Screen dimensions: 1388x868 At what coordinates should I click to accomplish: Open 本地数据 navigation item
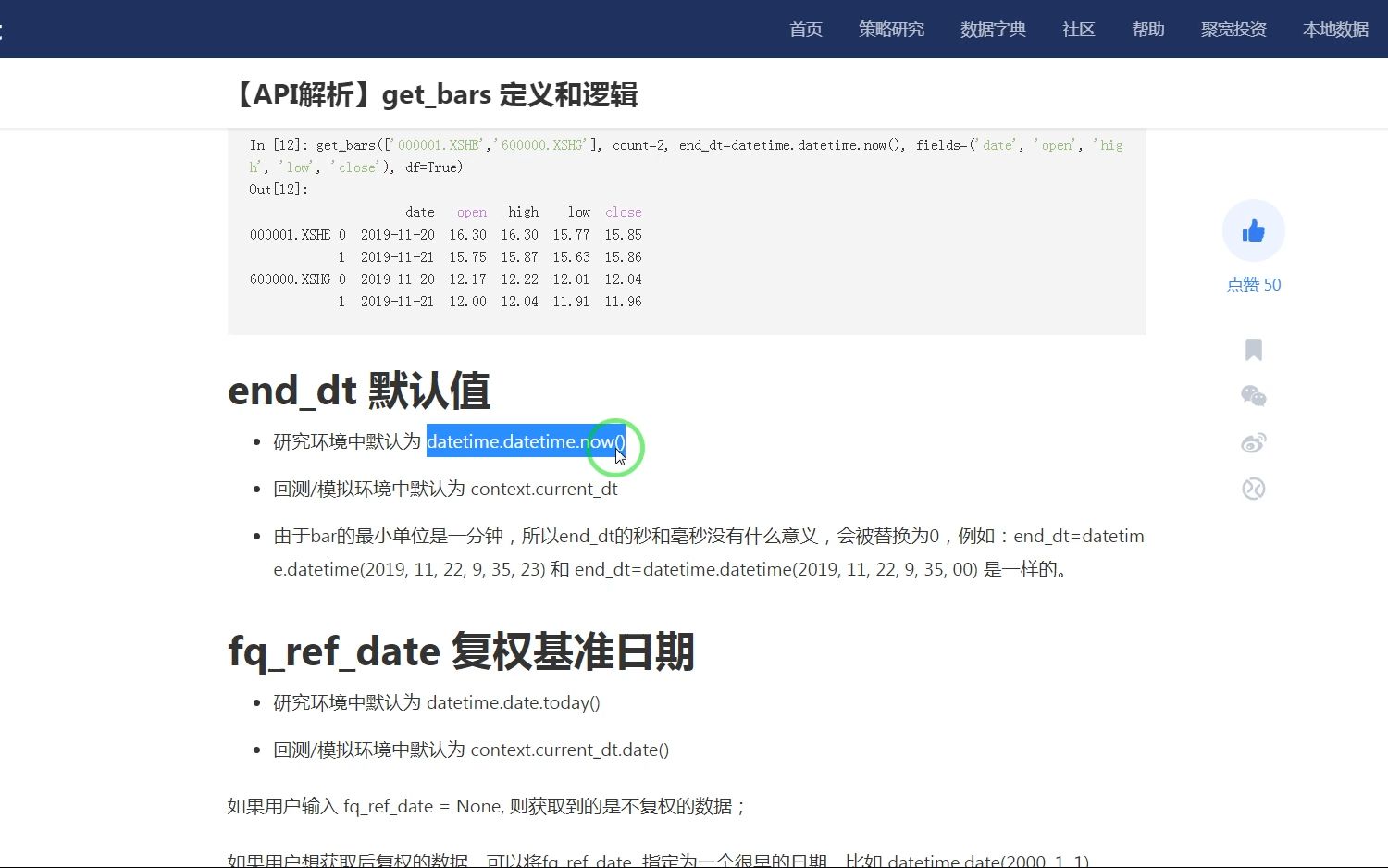pos(1335,30)
